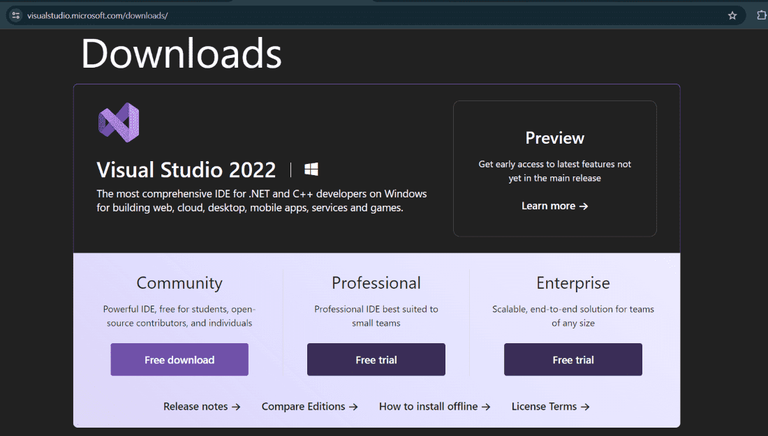Image resolution: width=768 pixels, height=436 pixels.
Task: Click the Downloads page heading
Action: pos(181,54)
